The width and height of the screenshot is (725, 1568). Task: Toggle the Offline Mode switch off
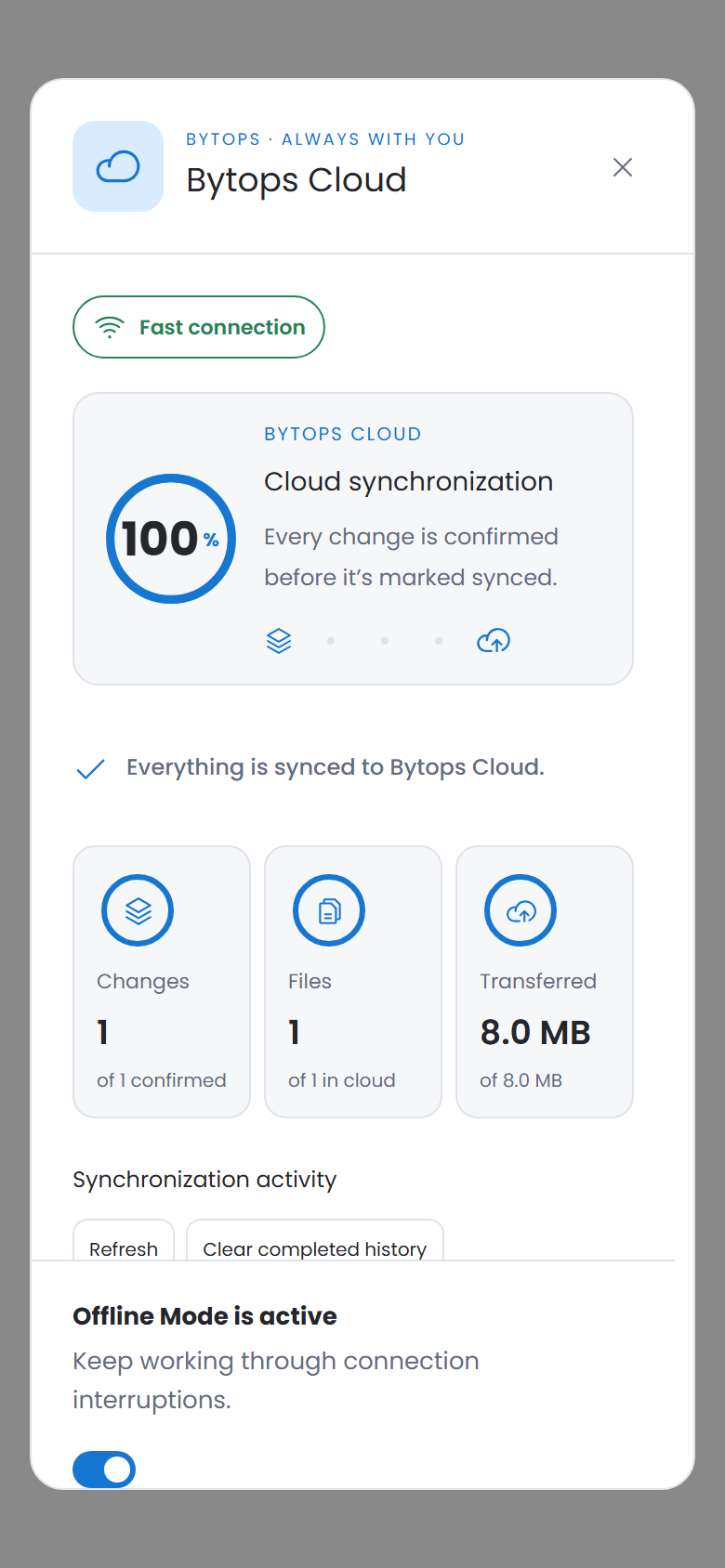tap(104, 1470)
